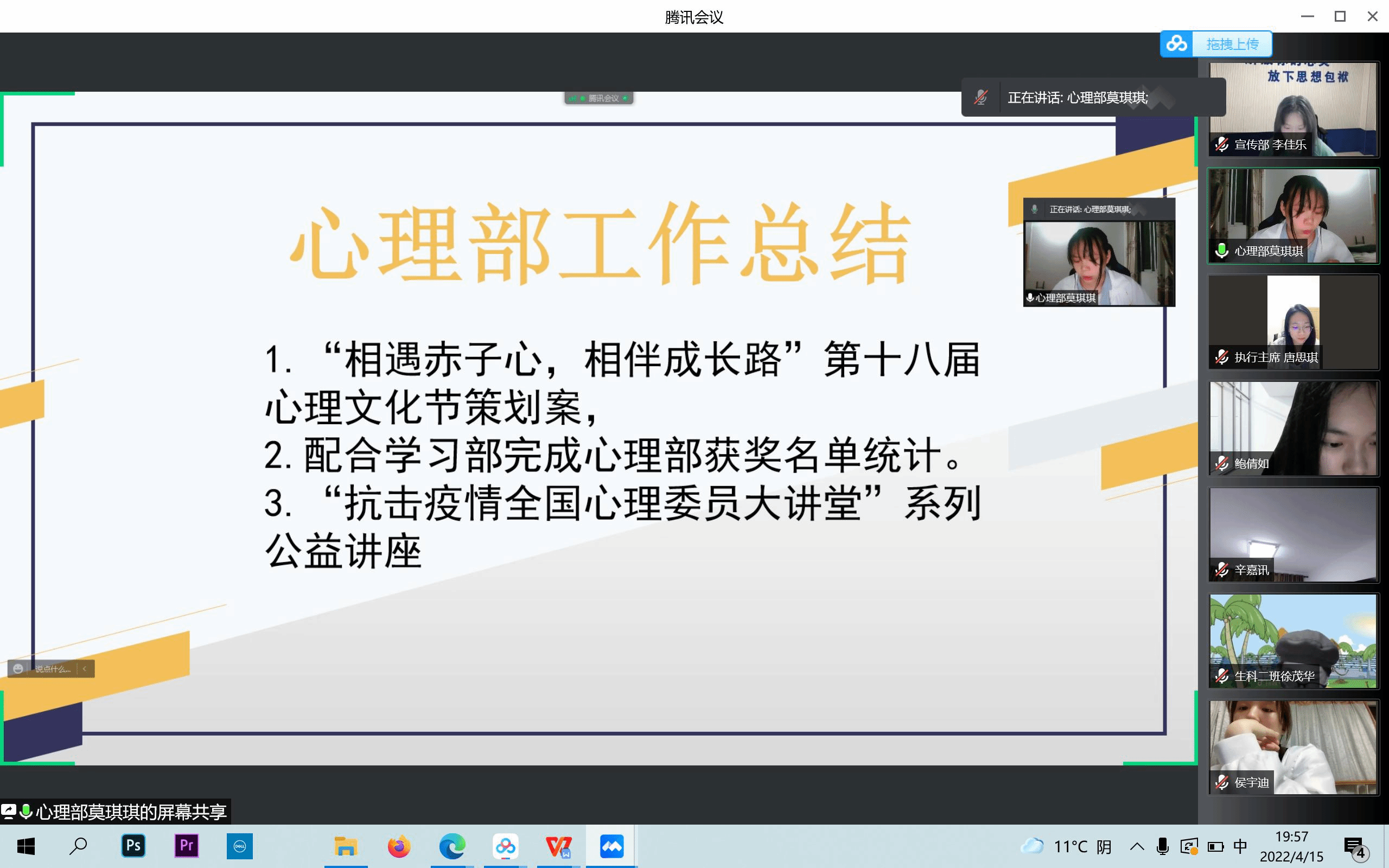Viewport: 1389px width, 868px height.
Task: Click the 拖拽上传 upload button
Action: (1232, 44)
